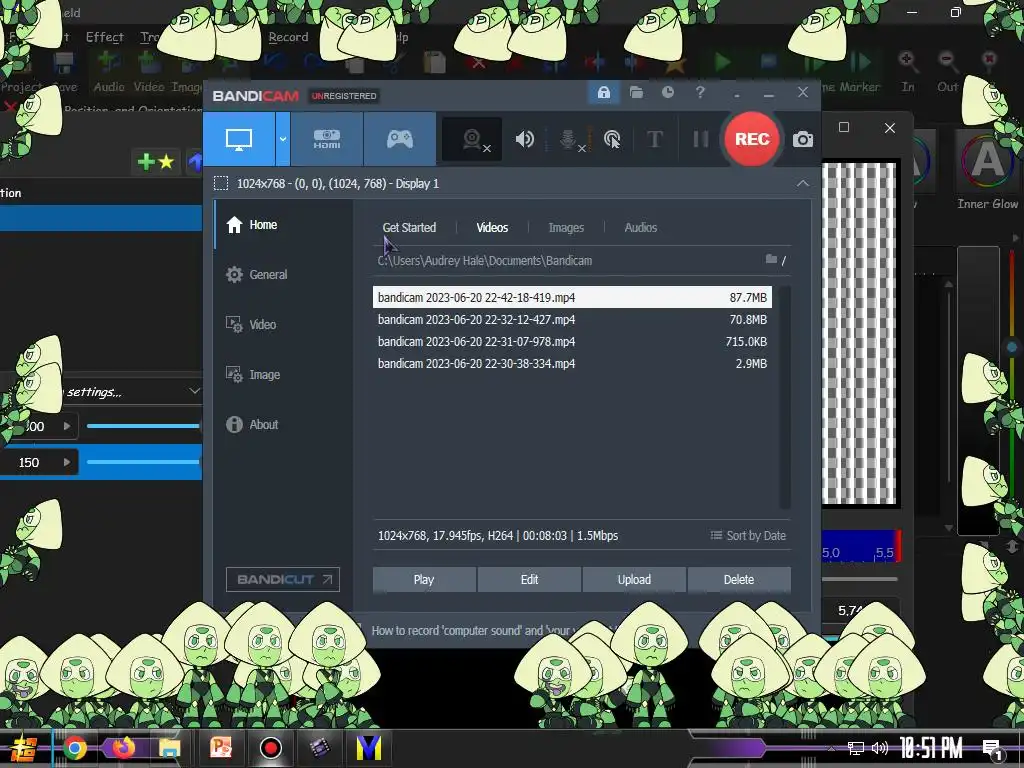Click folder icon beside output path
The width and height of the screenshot is (1024, 768).
[771, 260]
